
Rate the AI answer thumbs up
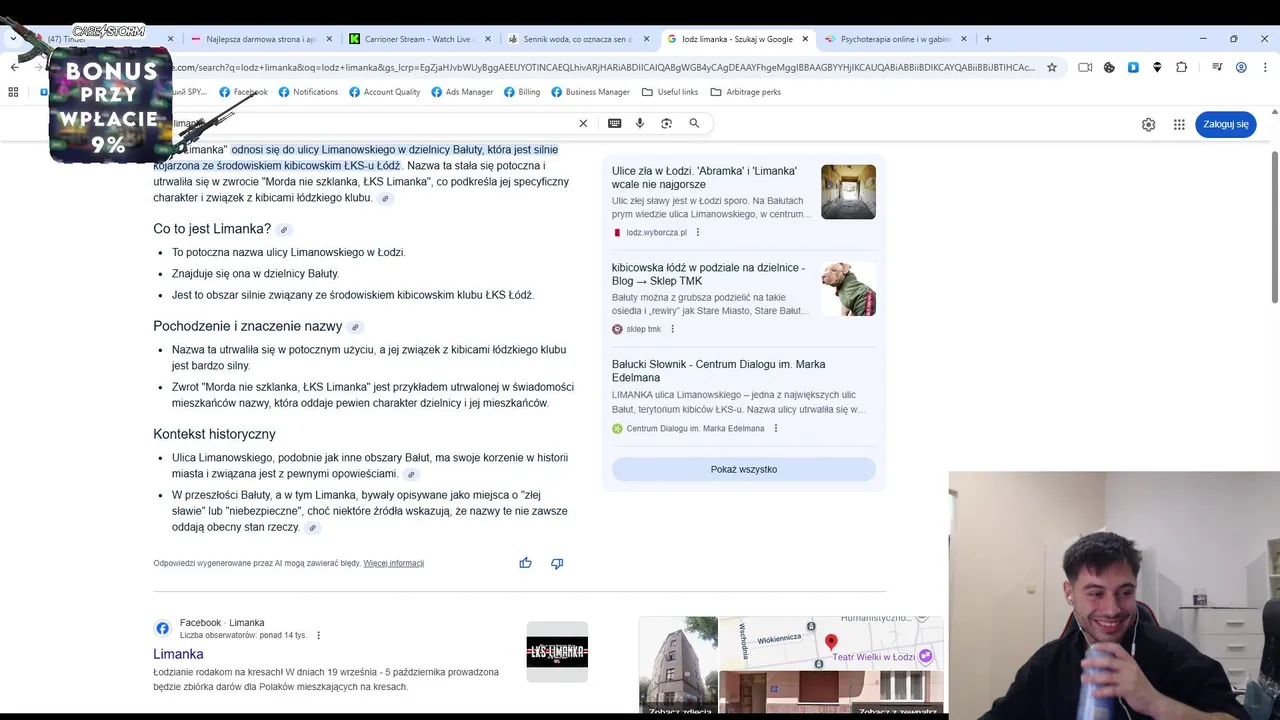click(x=525, y=563)
